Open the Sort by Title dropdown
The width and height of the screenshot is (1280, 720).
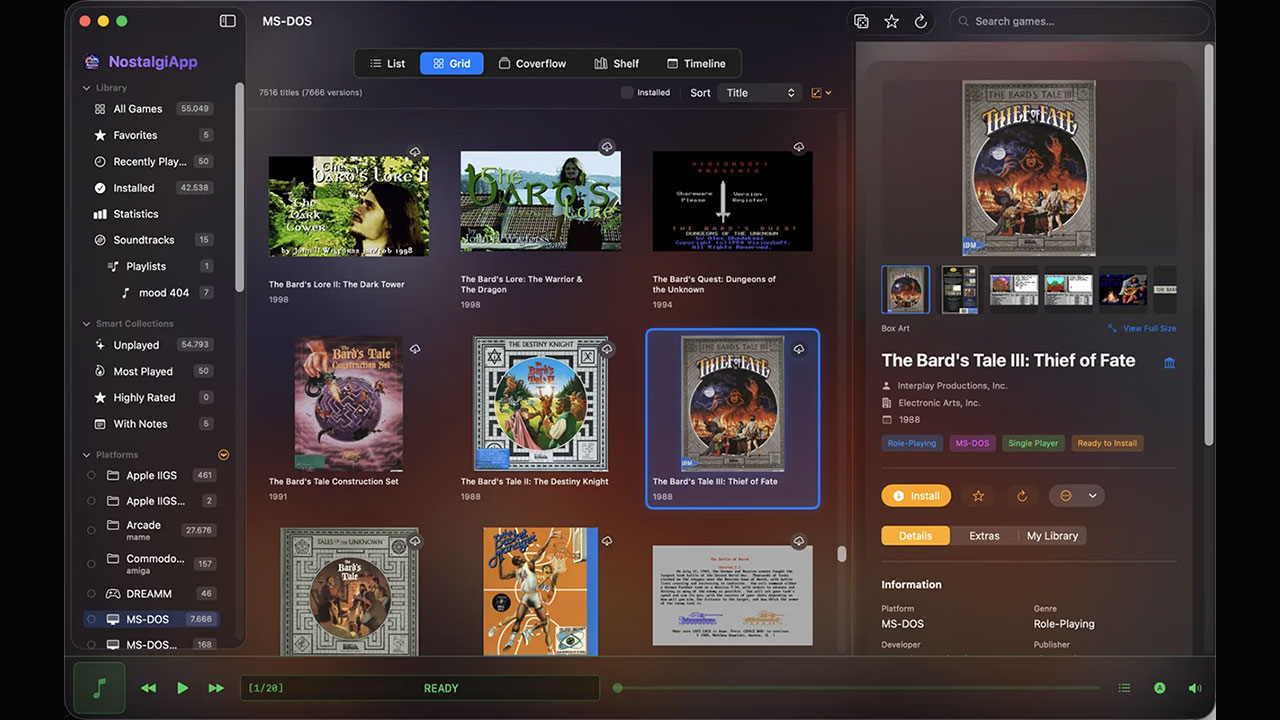coord(760,93)
